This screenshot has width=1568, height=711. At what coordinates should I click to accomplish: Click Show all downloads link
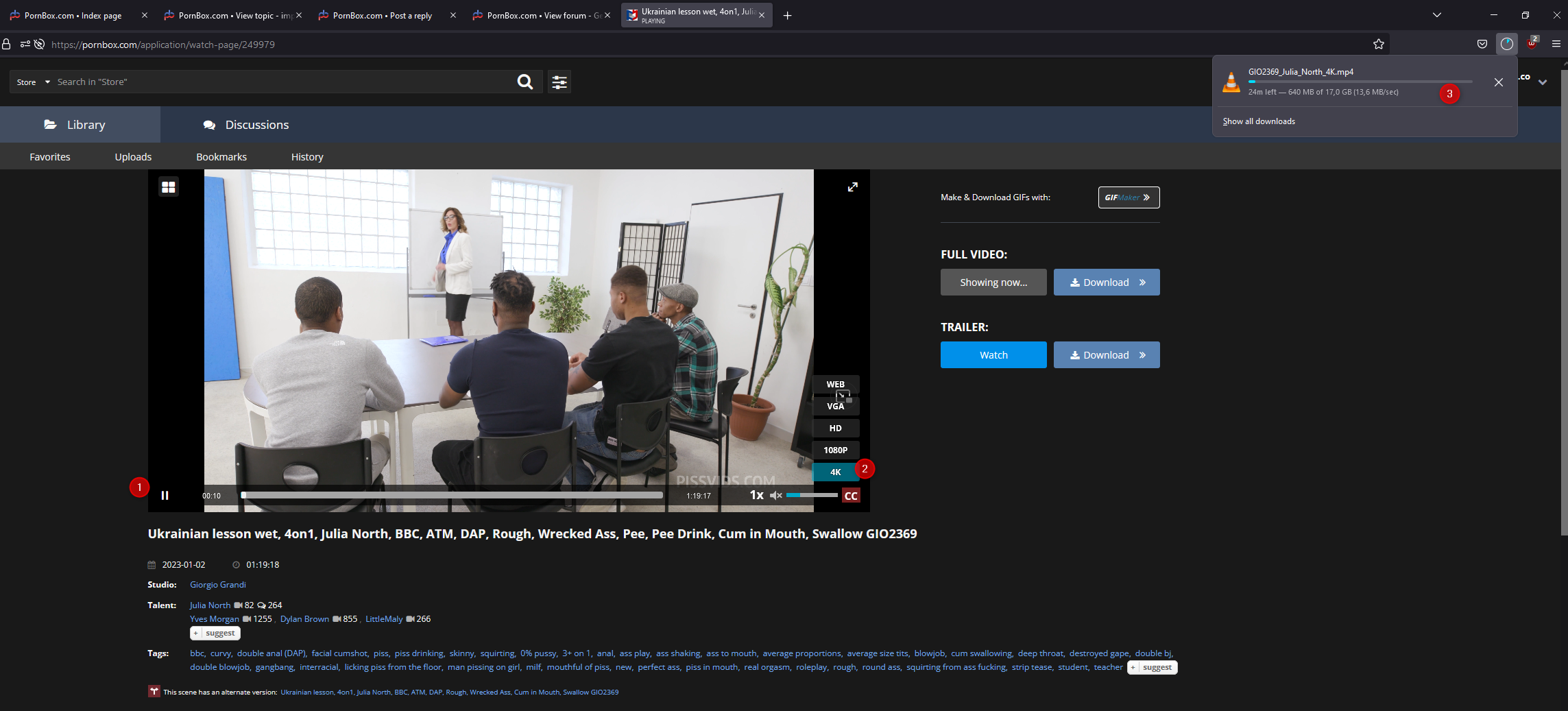(1258, 121)
